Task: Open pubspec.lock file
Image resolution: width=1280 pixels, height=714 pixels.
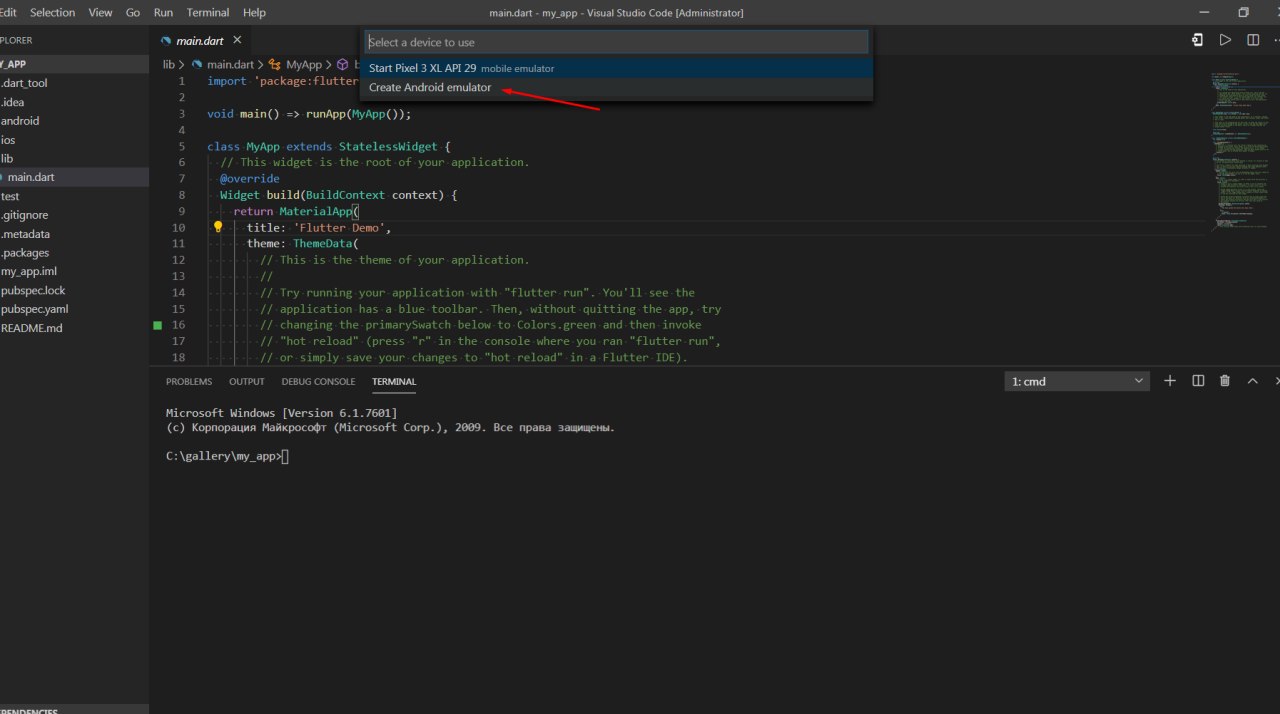Action: [x=74, y=290]
